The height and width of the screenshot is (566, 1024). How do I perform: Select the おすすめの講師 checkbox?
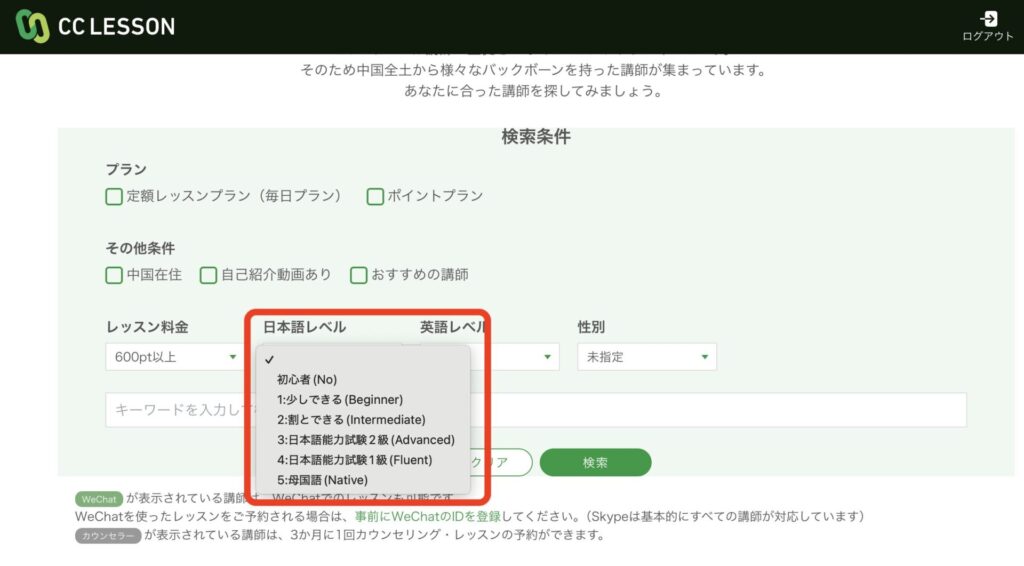[x=358, y=274]
